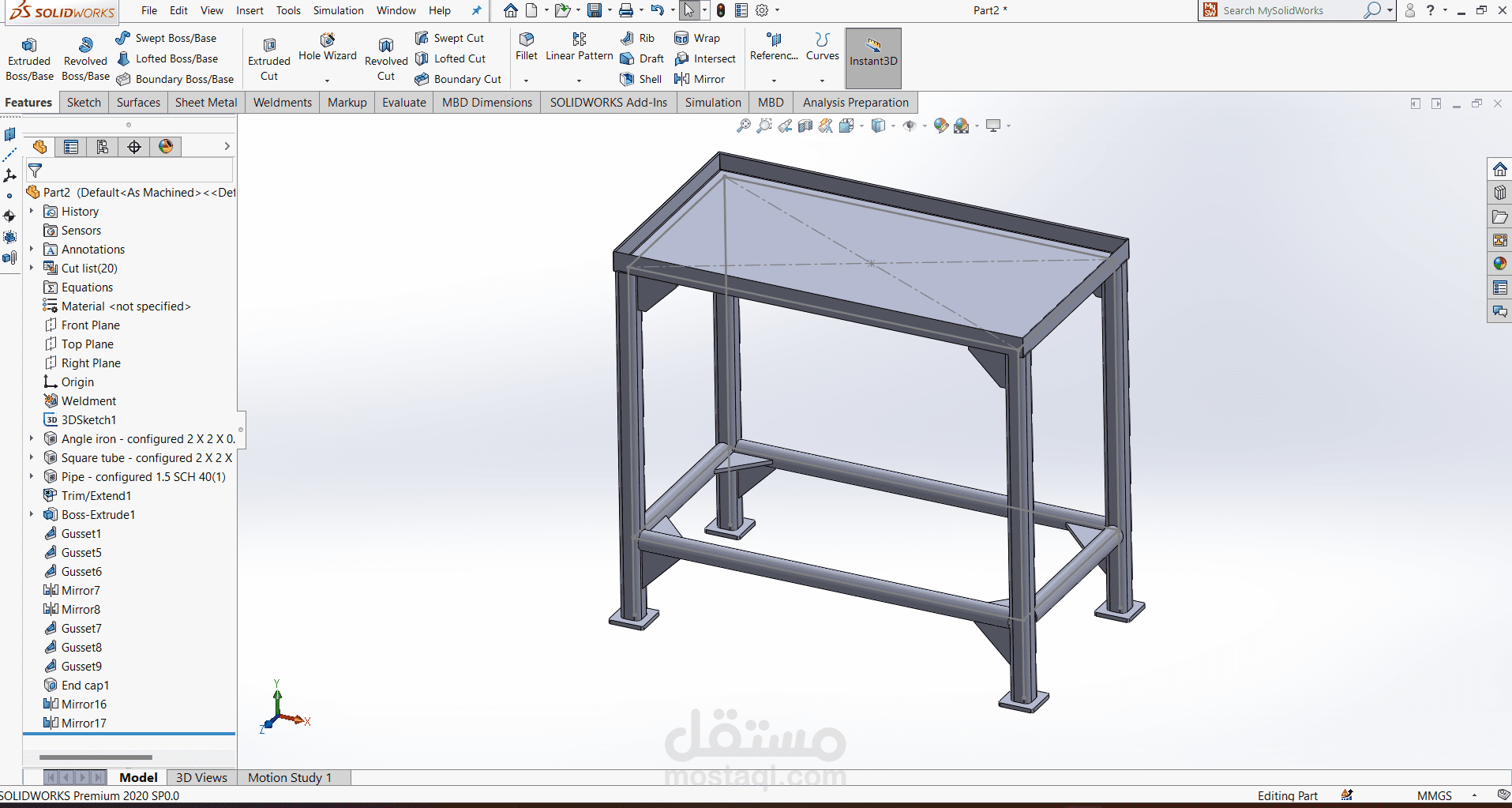The image size is (1512, 808).
Task: Open the unit system MMGS dropdown
Action: (1474, 795)
